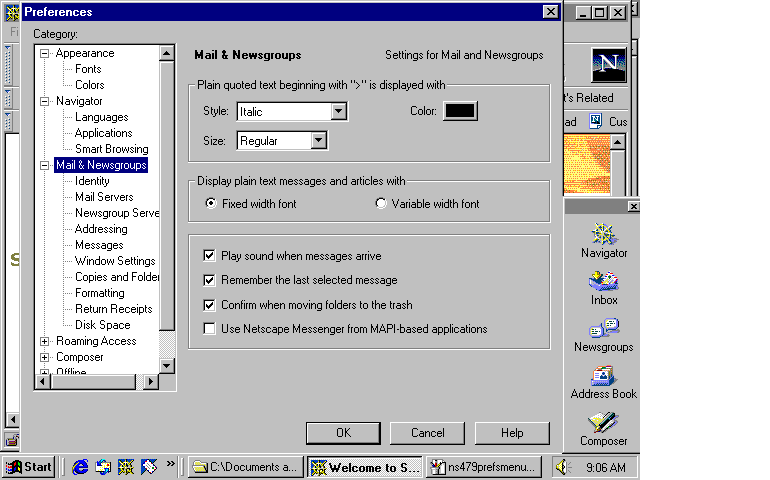Open Navigator from the component bar
The image size is (770, 480).
(x=604, y=241)
